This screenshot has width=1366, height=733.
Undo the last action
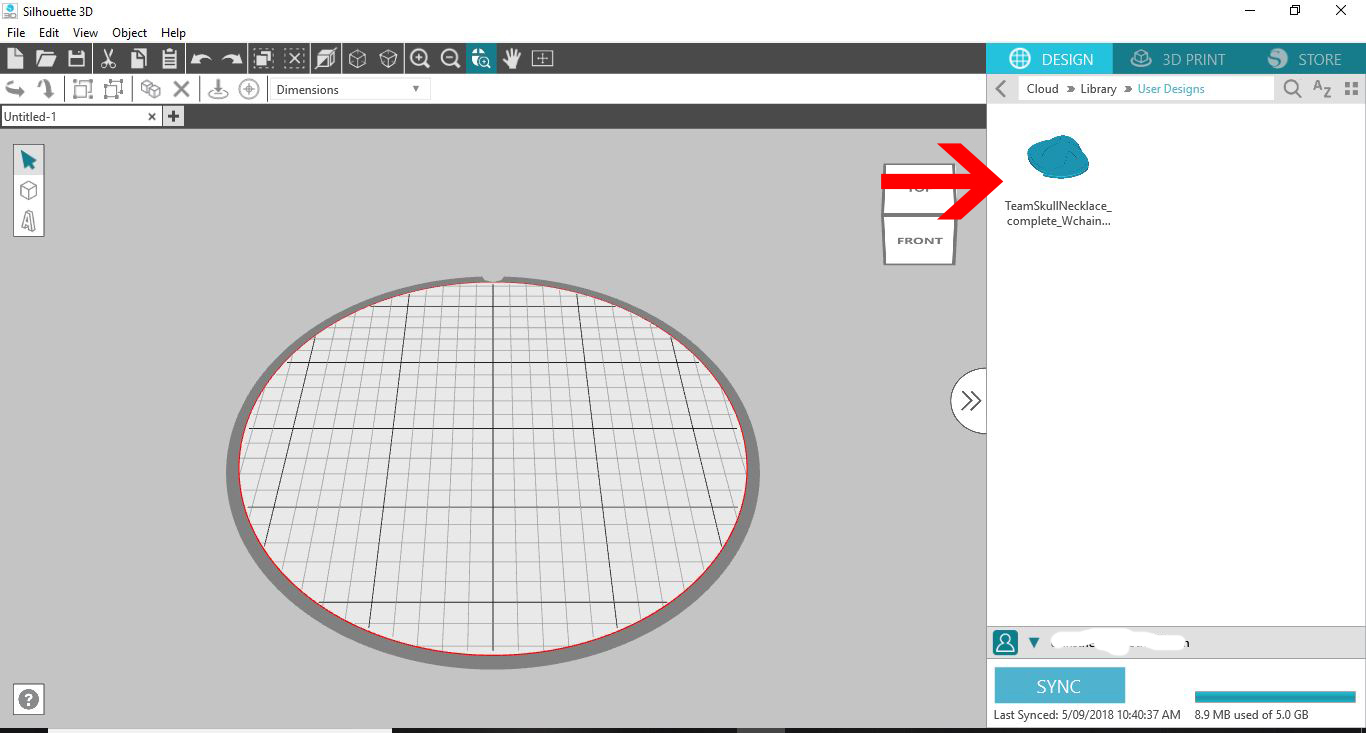[201, 59]
